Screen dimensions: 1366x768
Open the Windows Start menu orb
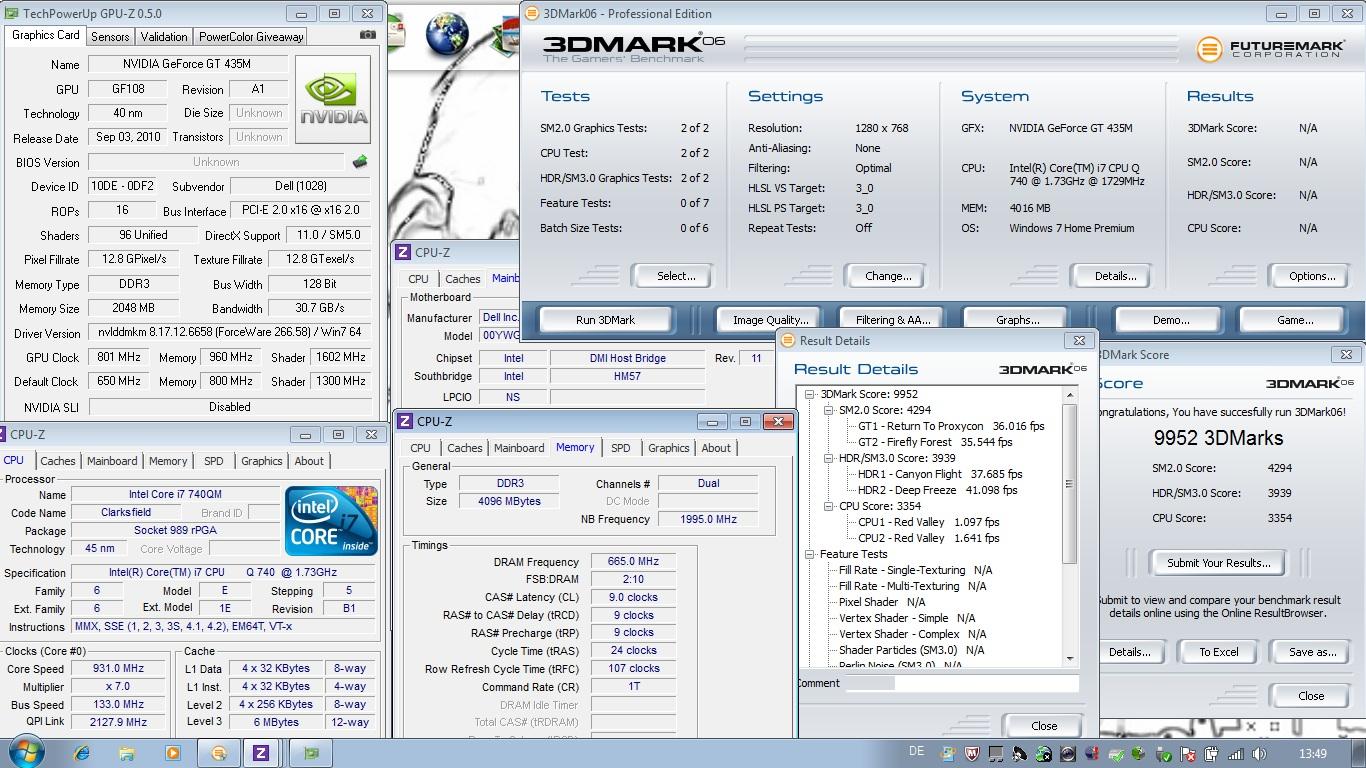[26, 752]
